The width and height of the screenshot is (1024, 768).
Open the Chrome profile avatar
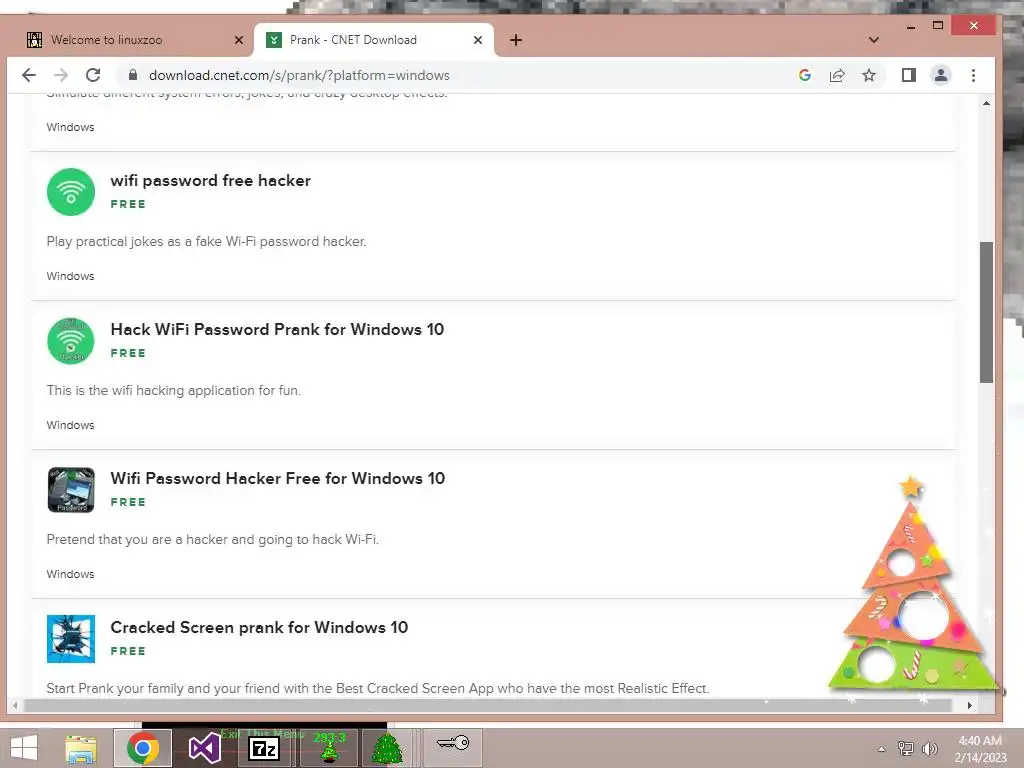coord(941,75)
